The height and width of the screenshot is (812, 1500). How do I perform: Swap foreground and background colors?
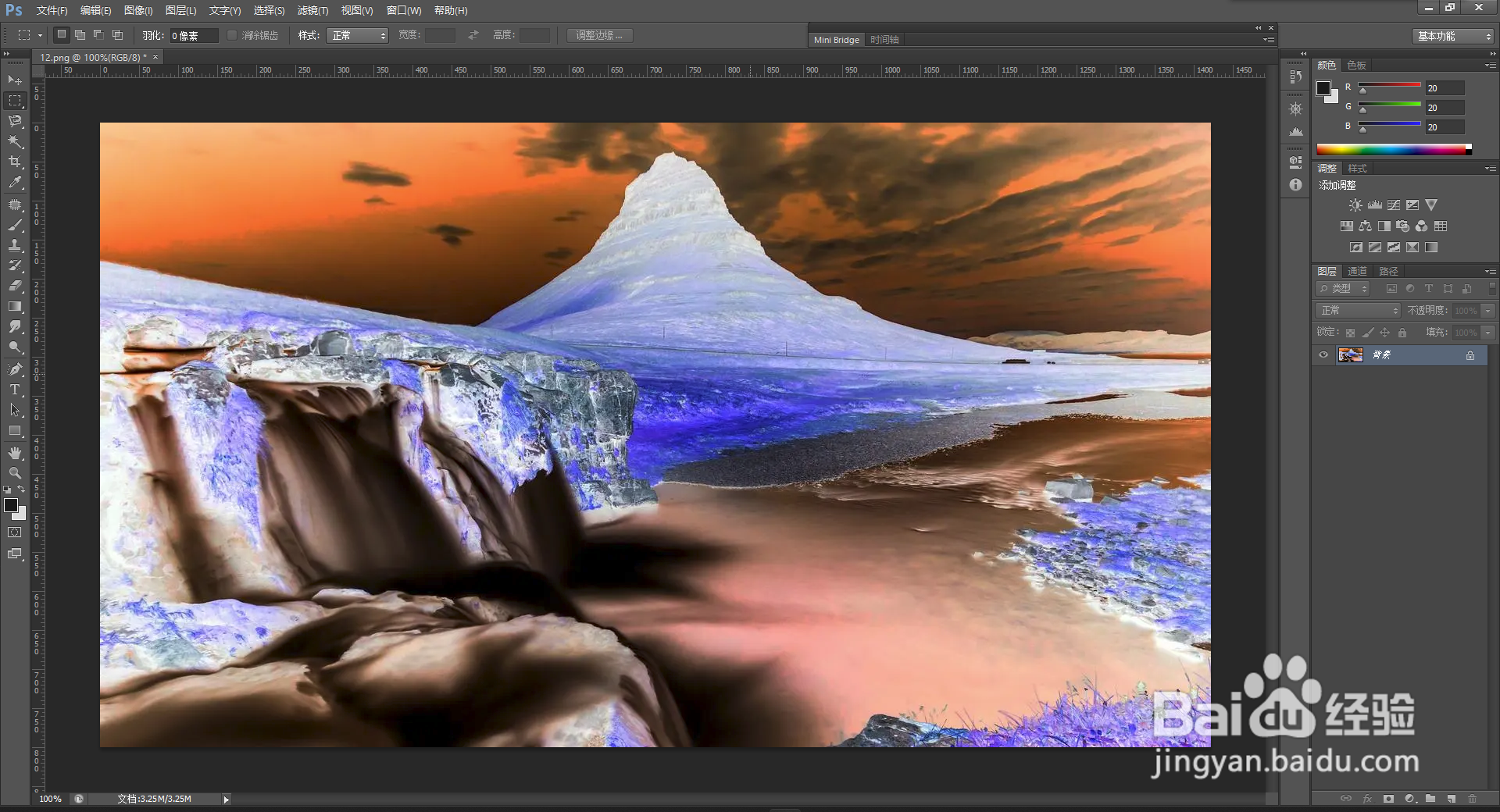[x=21, y=490]
